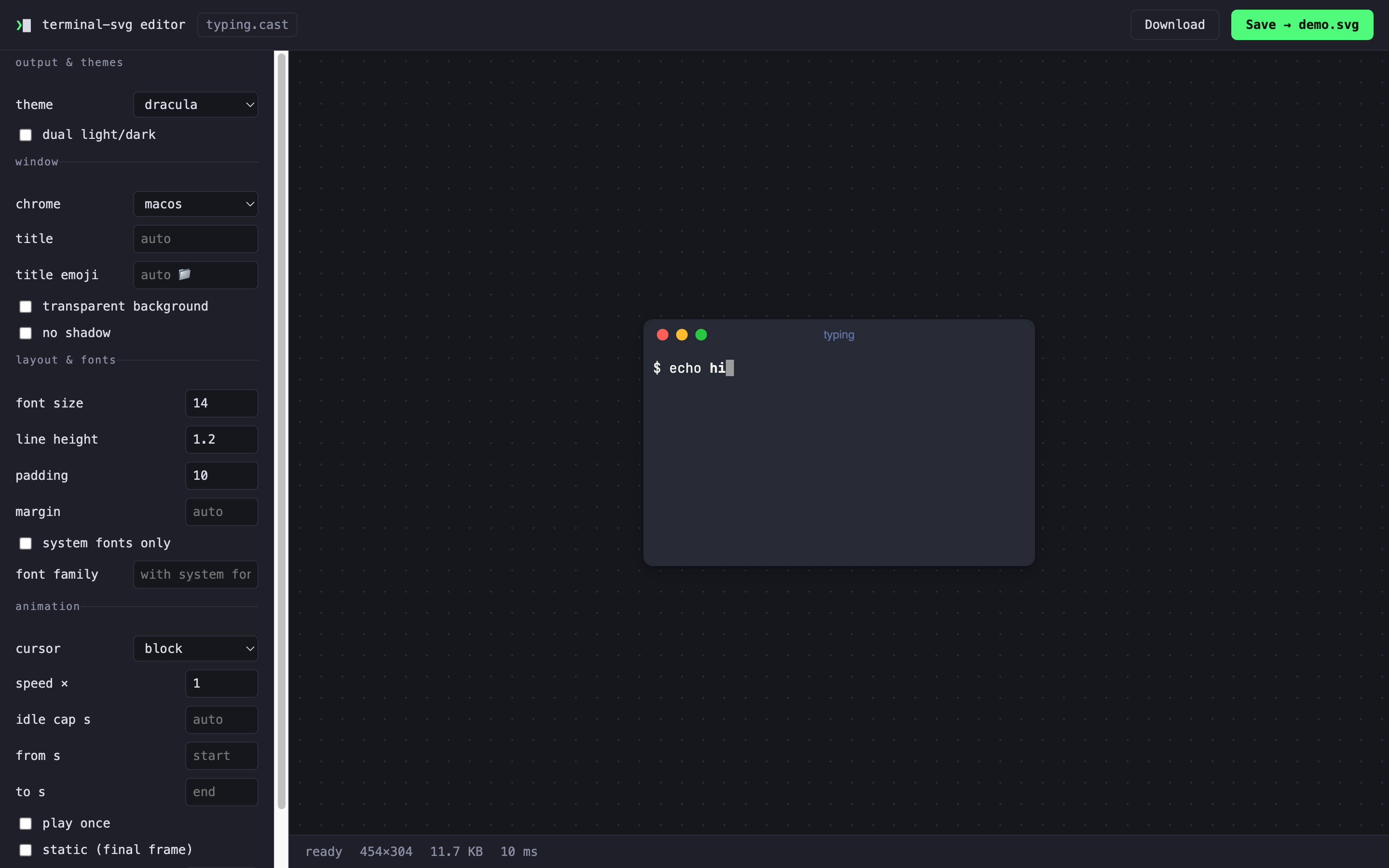This screenshot has height=868, width=1389.
Task: Click the Download button
Action: tap(1175, 25)
